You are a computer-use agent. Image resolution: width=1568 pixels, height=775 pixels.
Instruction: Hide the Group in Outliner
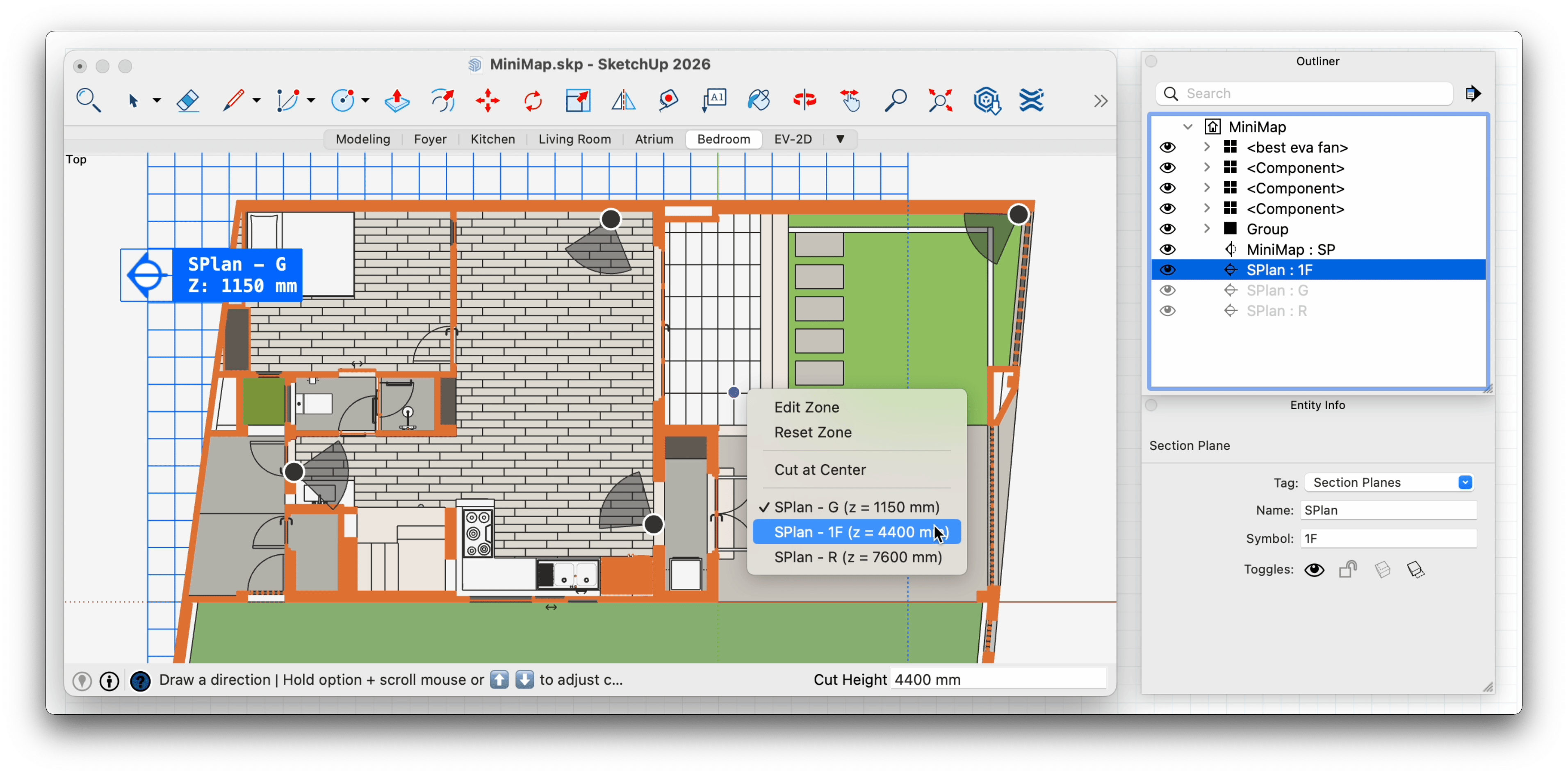pos(1167,229)
